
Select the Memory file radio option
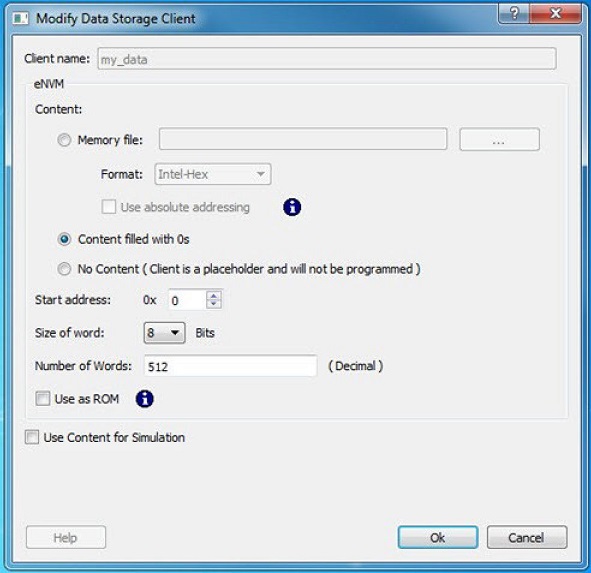click(64, 140)
